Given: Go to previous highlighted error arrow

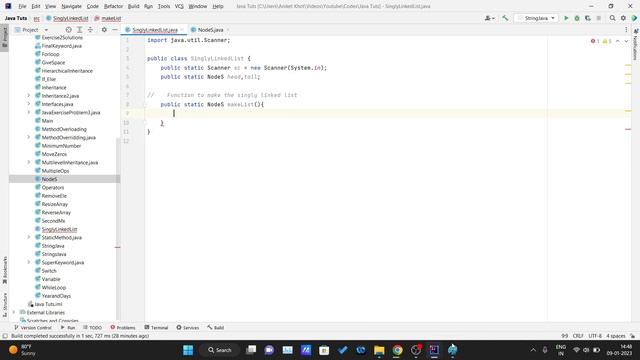Looking at the screenshot, I should click(618, 41).
